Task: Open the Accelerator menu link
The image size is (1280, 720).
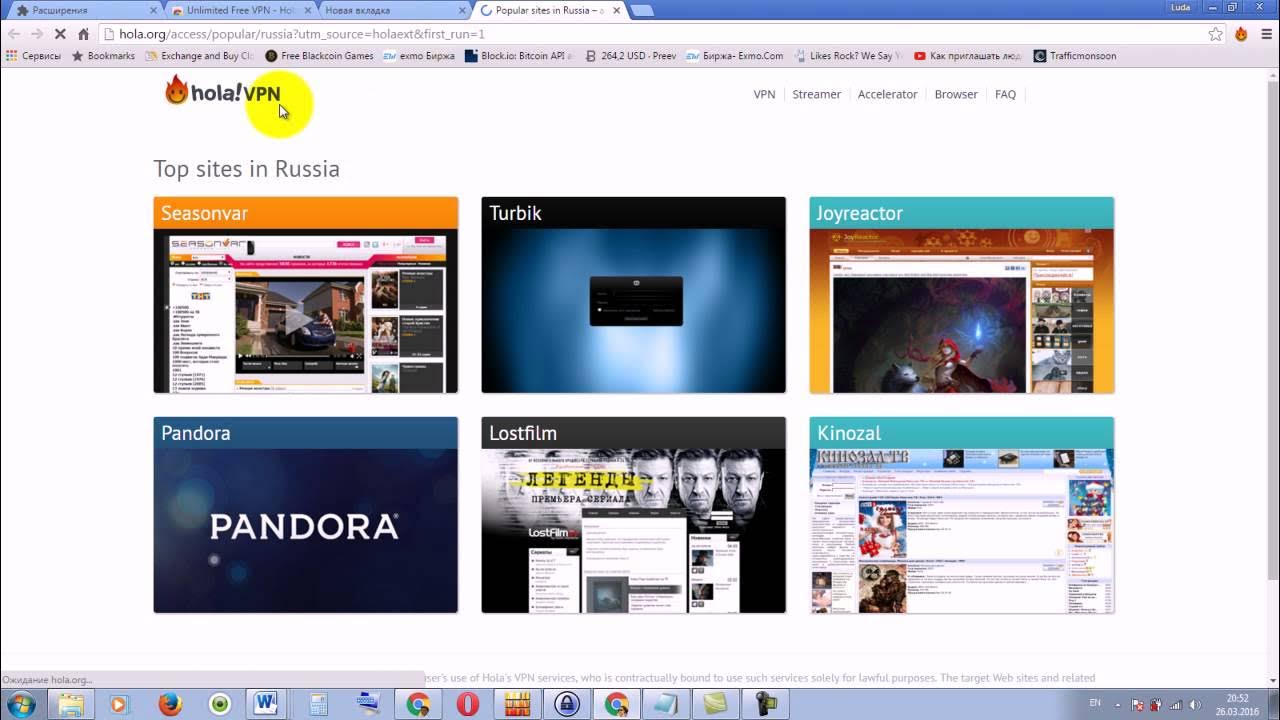Action: tap(887, 94)
